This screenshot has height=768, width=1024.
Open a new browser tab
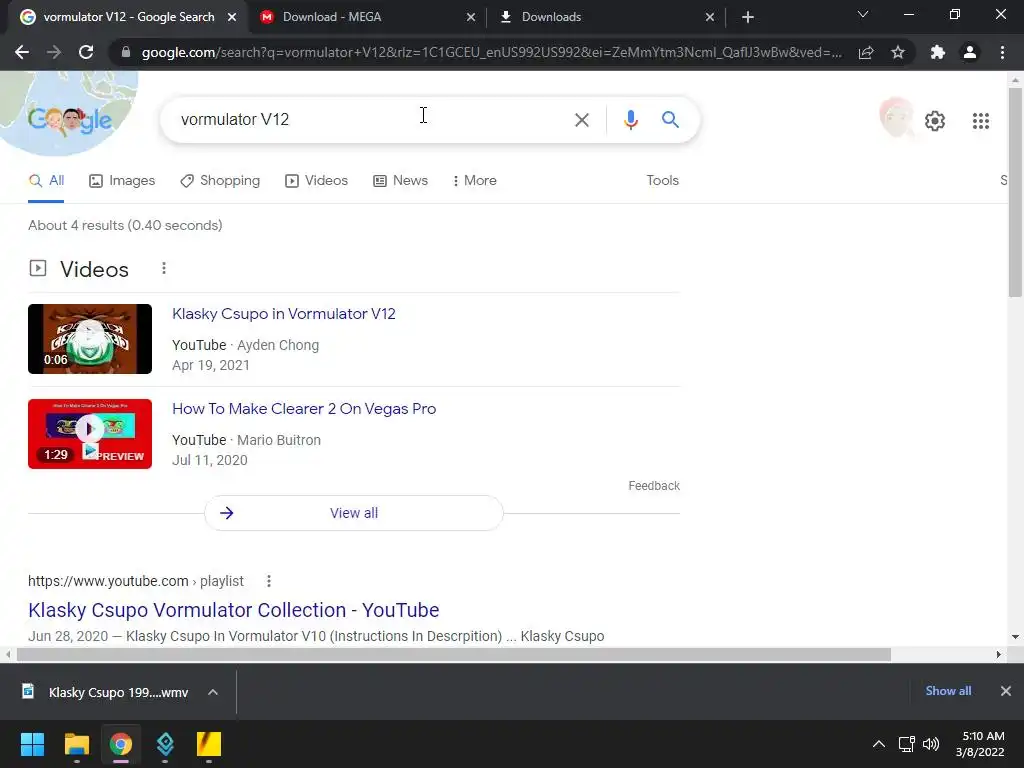(748, 17)
